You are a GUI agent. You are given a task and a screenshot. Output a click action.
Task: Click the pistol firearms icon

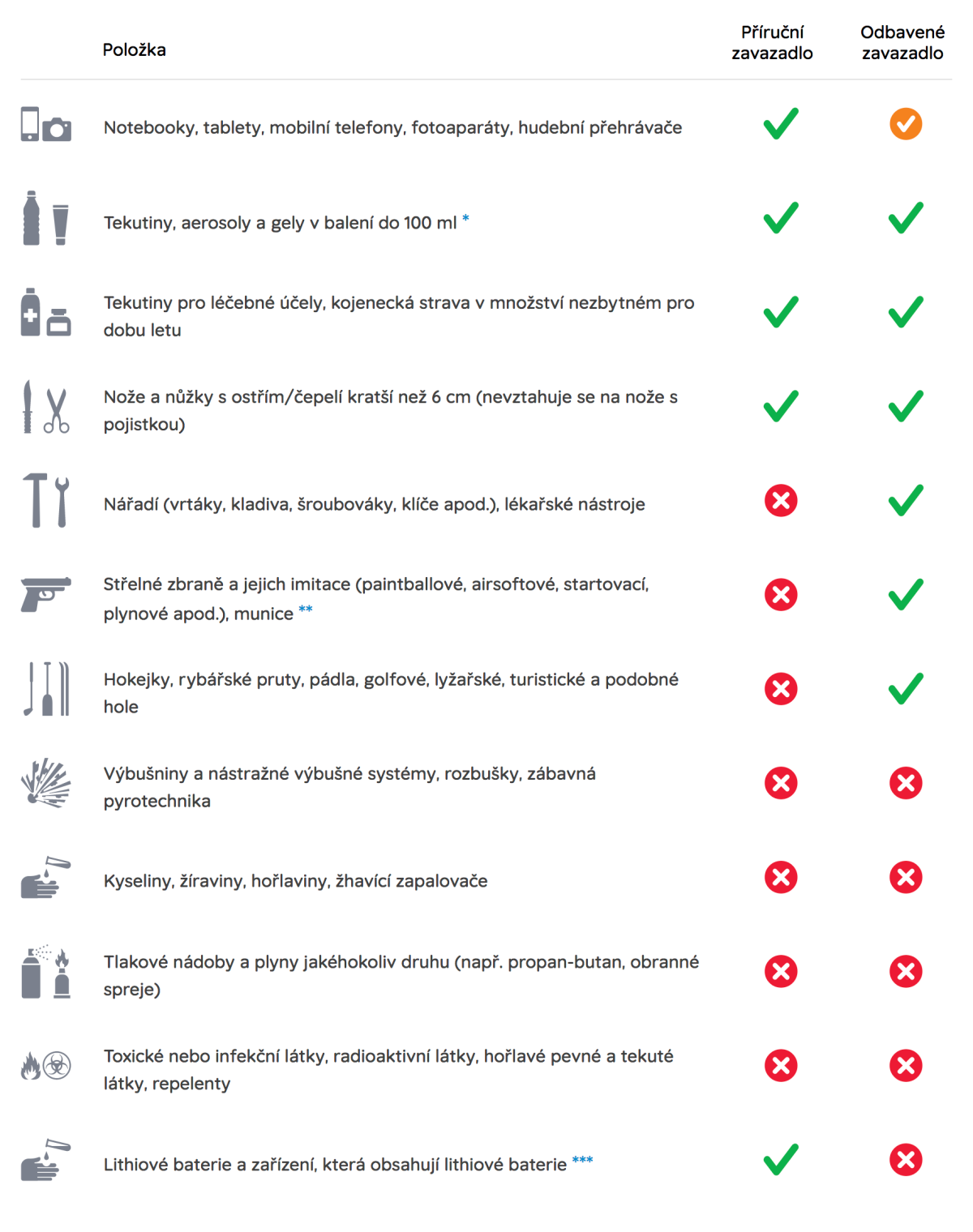pyautogui.click(x=45, y=594)
